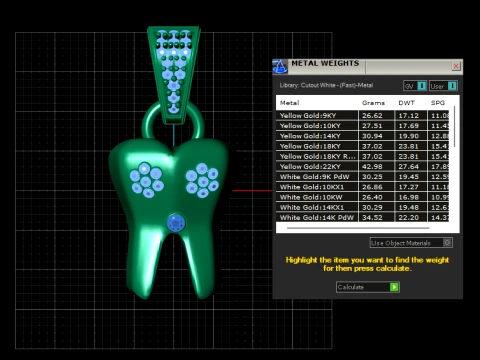Click the 30.29 grams value
480x360 pixels.
(x=372, y=207)
